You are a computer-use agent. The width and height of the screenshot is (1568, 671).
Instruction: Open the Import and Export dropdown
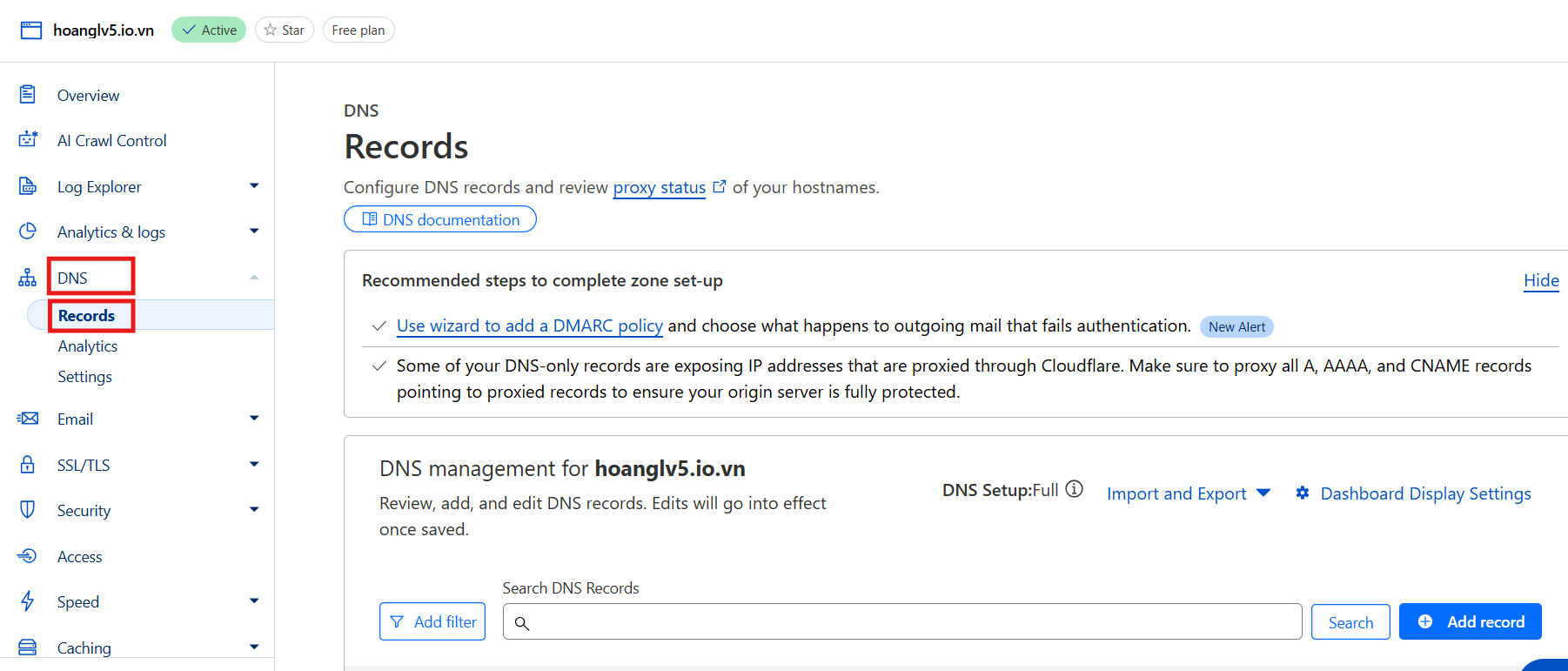1188,493
